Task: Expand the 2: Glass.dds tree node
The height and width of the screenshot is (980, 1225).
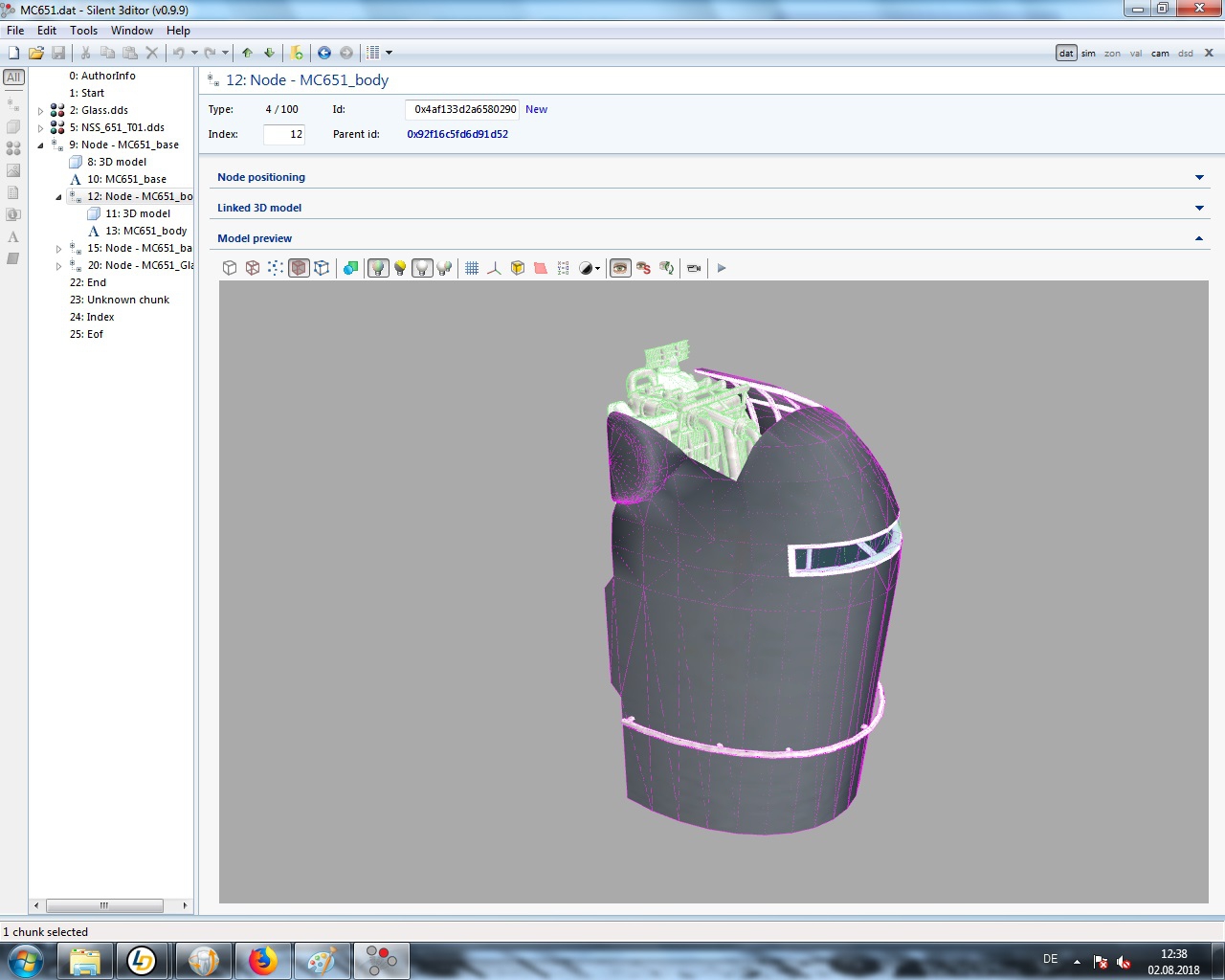Action: 40,111
